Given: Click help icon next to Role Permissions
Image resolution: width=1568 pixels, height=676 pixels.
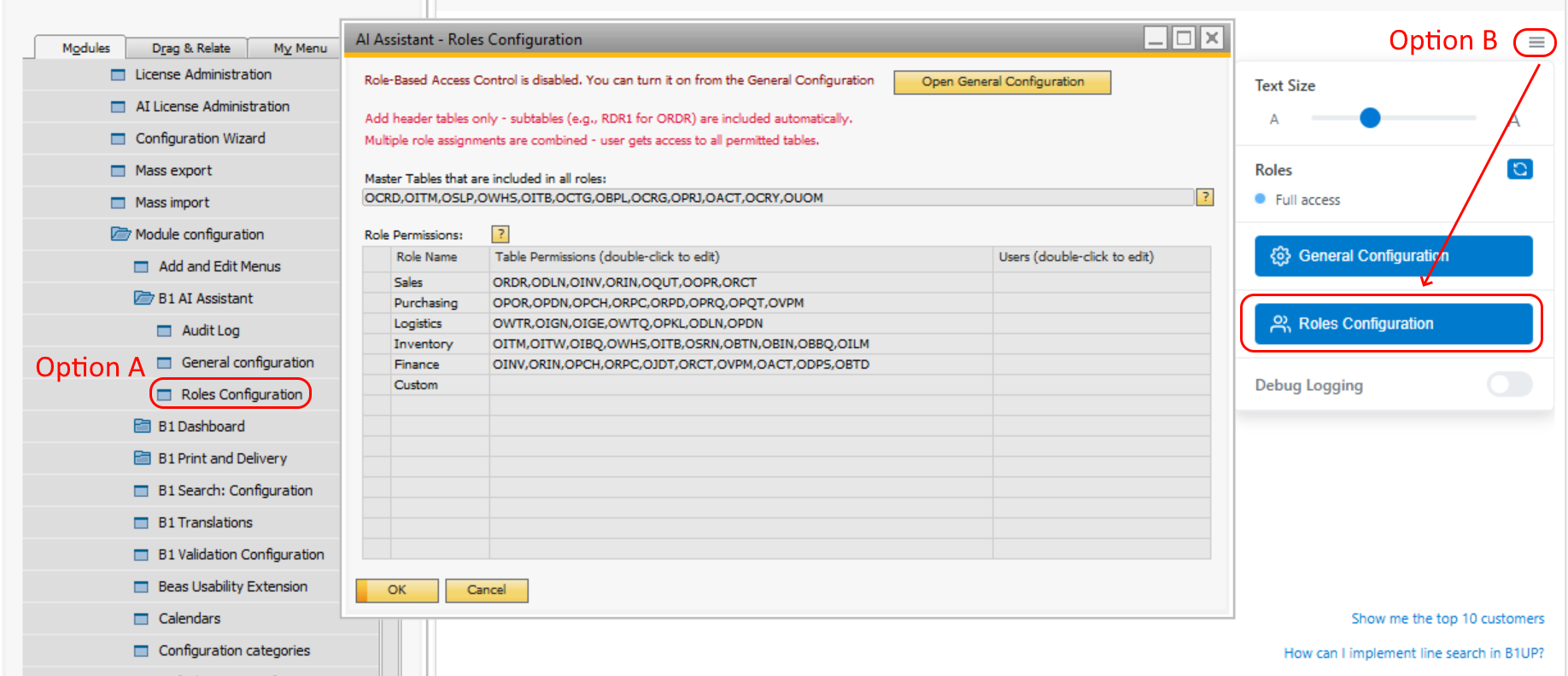Looking at the screenshot, I should pyautogui.click(x=500, y=234).
